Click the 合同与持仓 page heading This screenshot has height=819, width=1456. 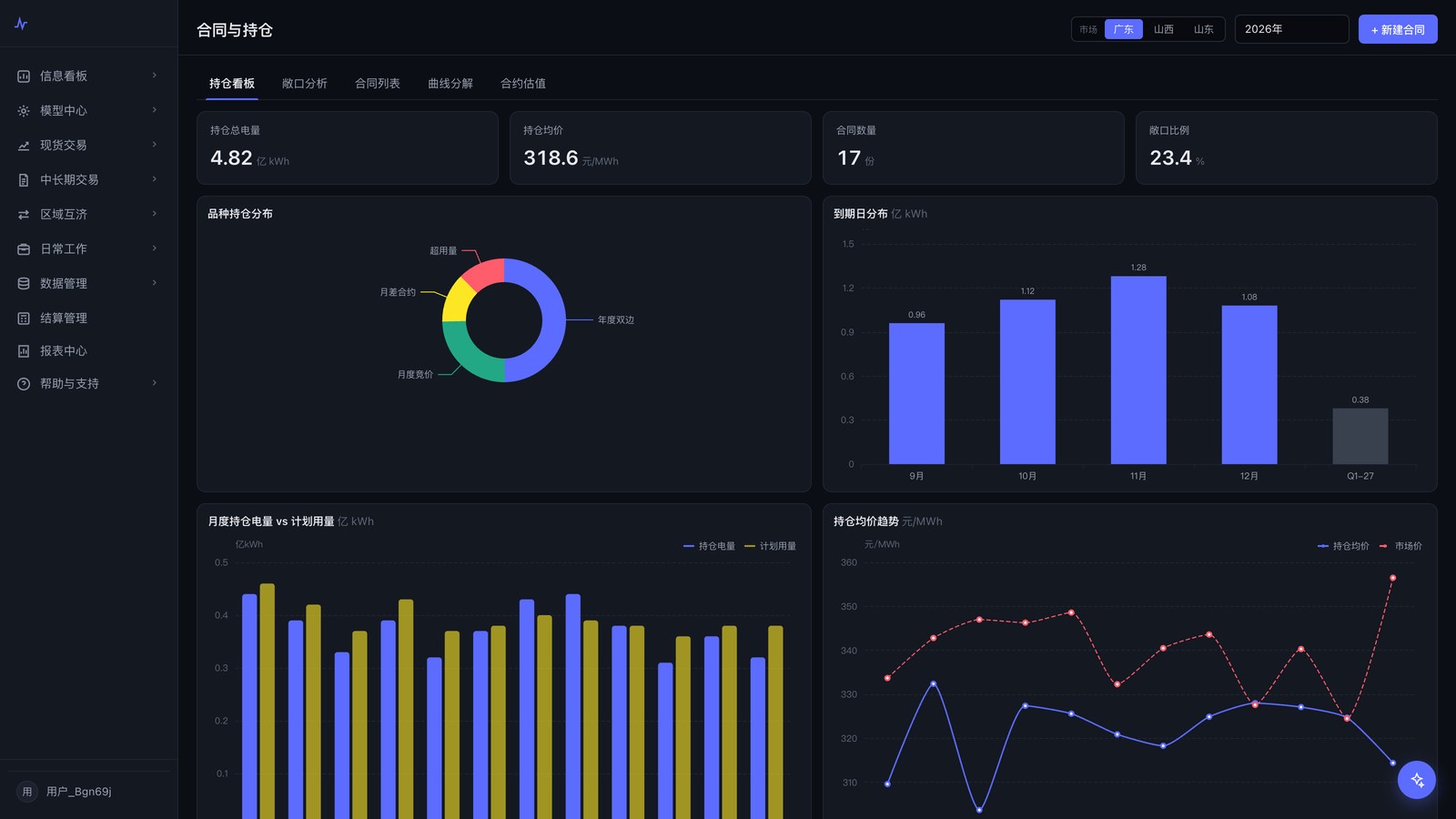tap(235, 30)
